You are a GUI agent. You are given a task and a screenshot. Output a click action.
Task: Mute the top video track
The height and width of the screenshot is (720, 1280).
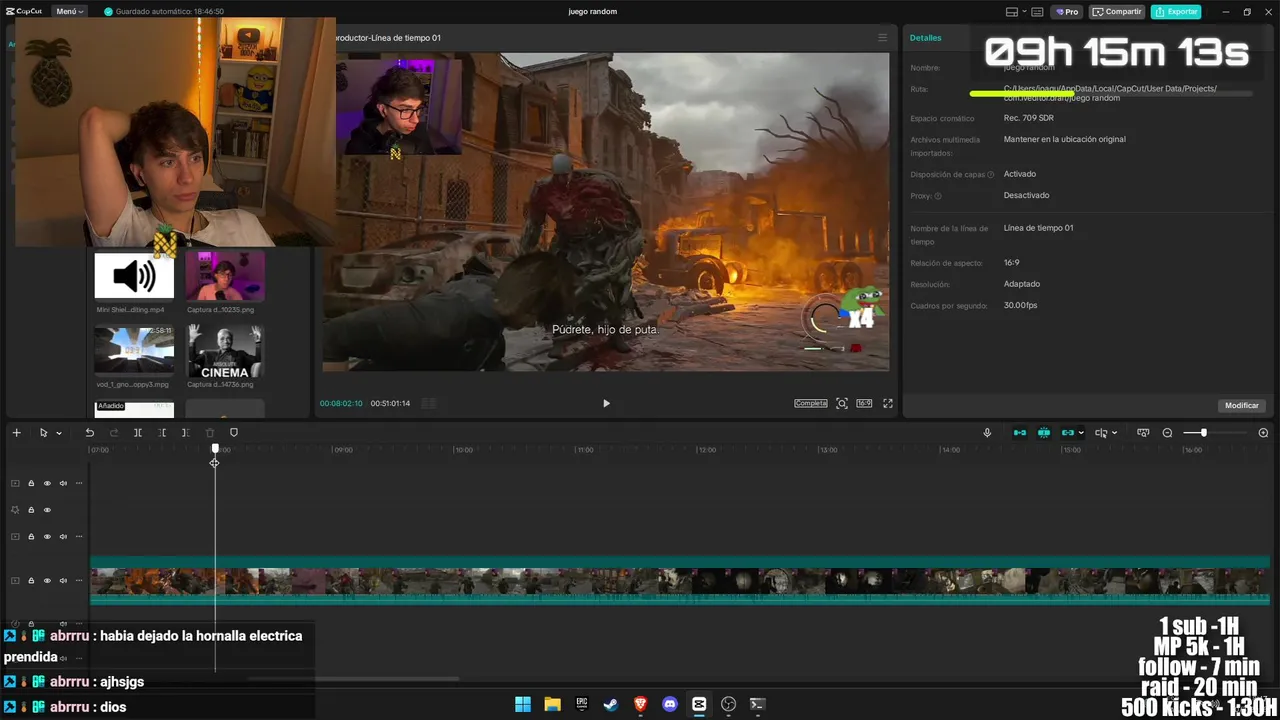[63, 484]
